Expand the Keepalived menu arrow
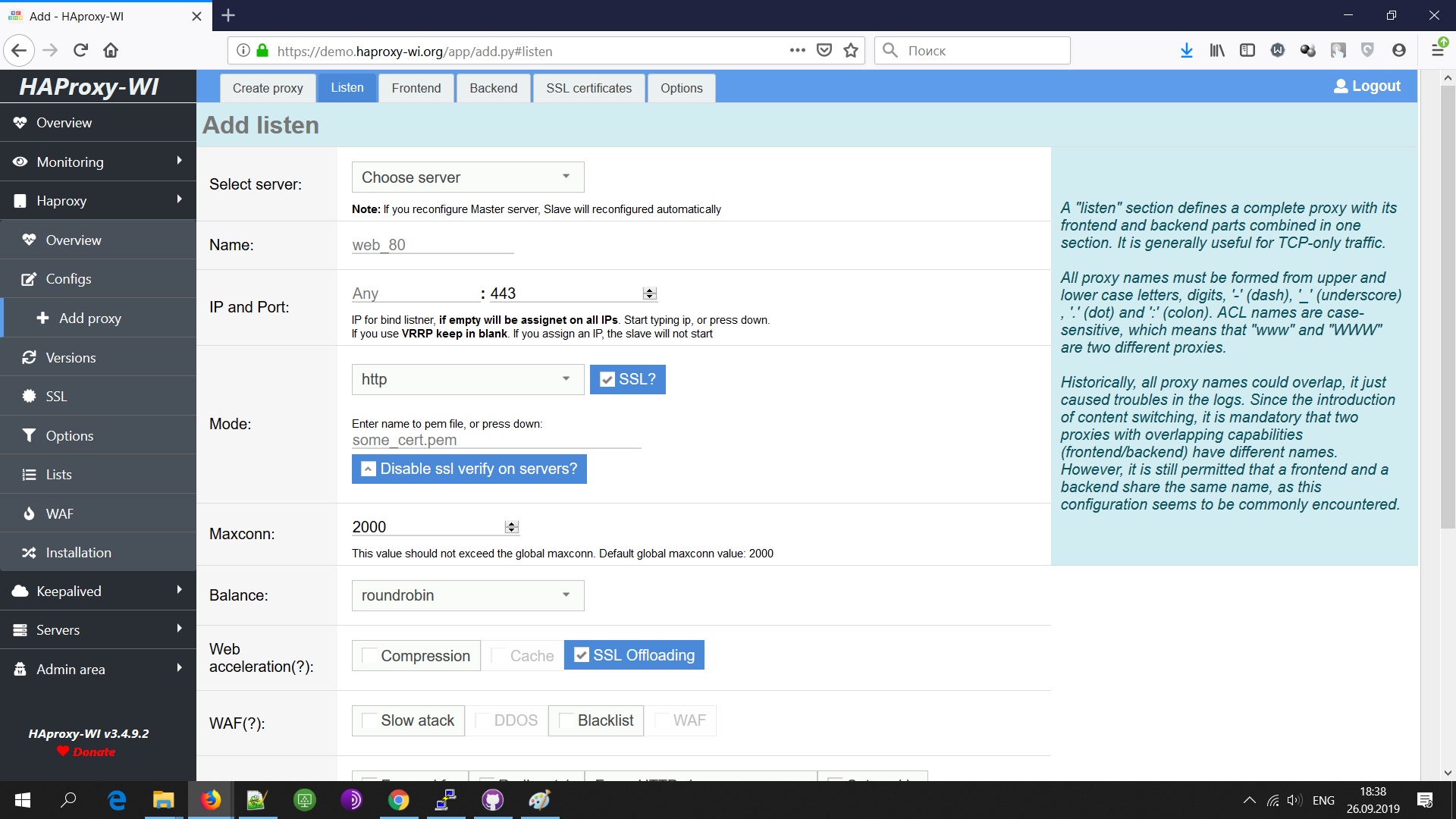Screen dimensions: 1456x819 pos(179,590)
